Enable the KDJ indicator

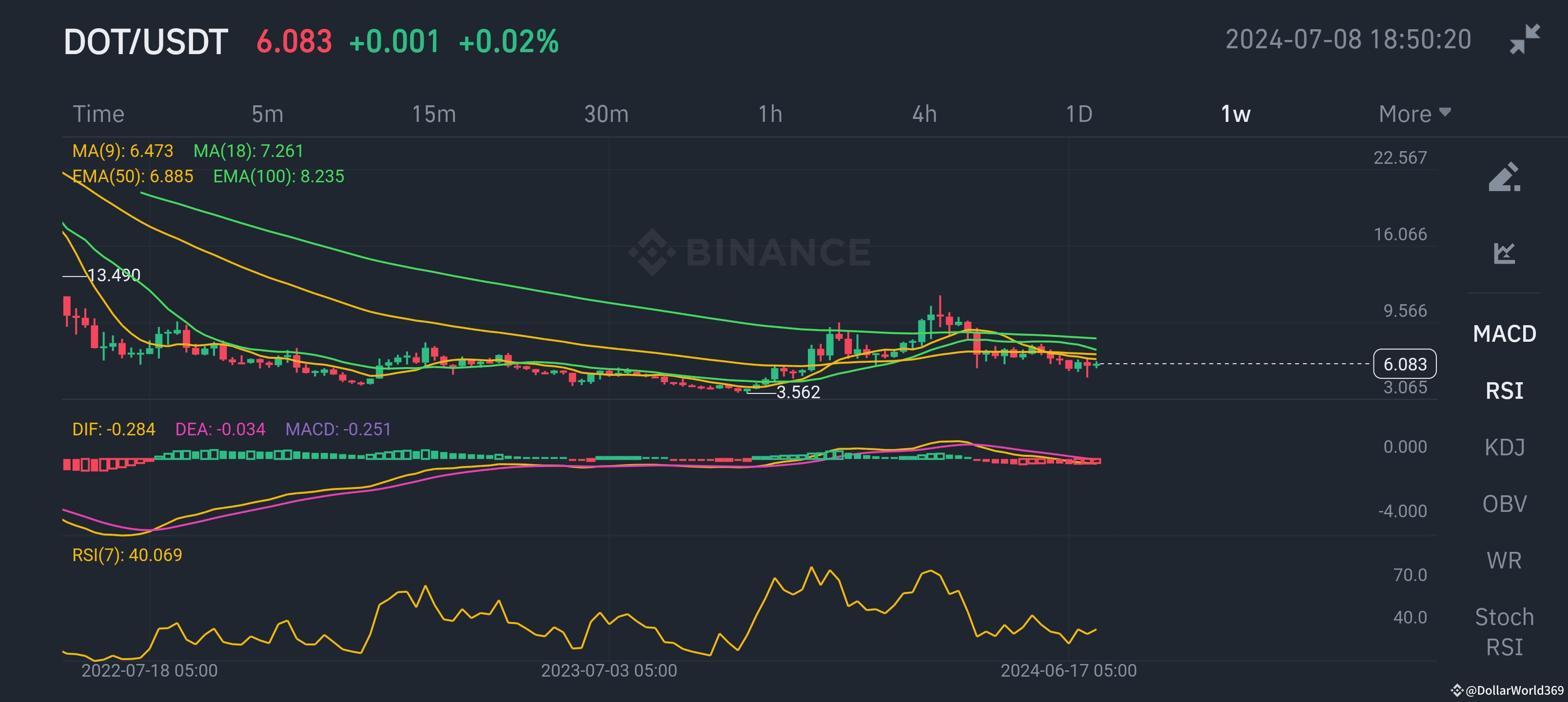point(1504,447)
